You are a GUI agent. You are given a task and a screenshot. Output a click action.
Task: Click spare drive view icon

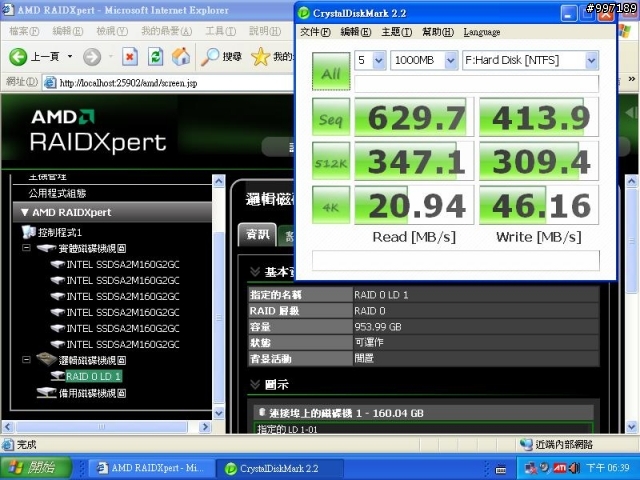point(46,393)
